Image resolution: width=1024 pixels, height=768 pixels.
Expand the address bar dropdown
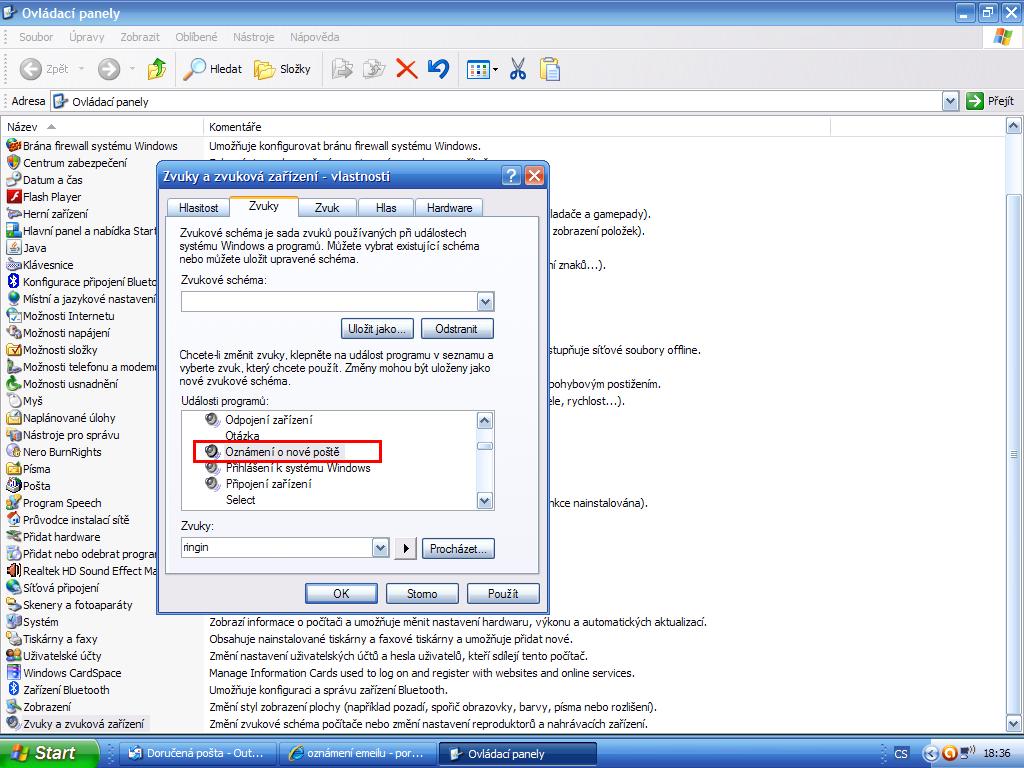(950, 101)
